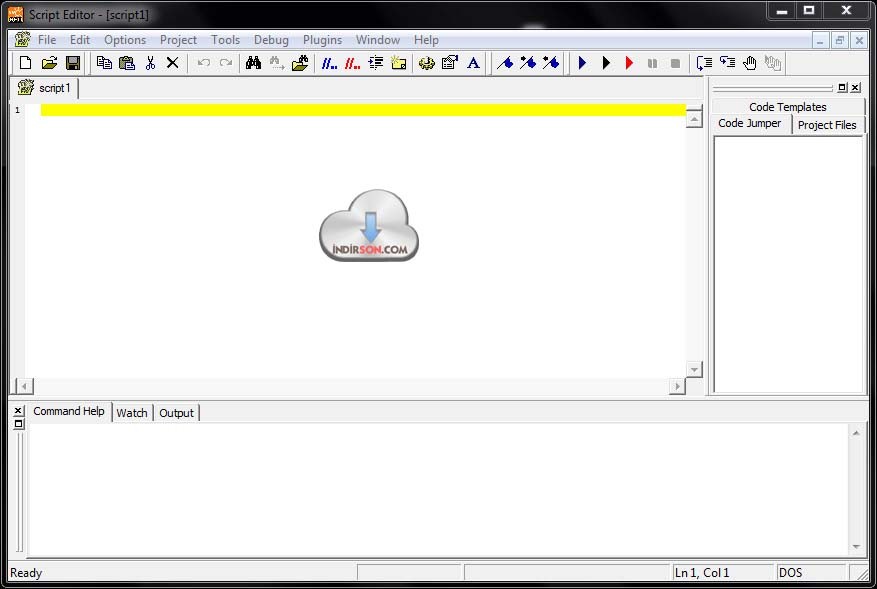Switch to the Code Jumper tab
This screenshot has height=589, width=877.
[751, 124]
